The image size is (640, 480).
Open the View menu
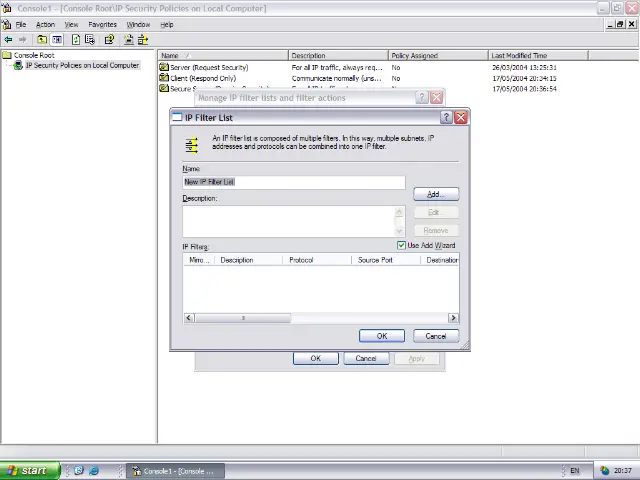pyautogui.click(x=71, y=24)
